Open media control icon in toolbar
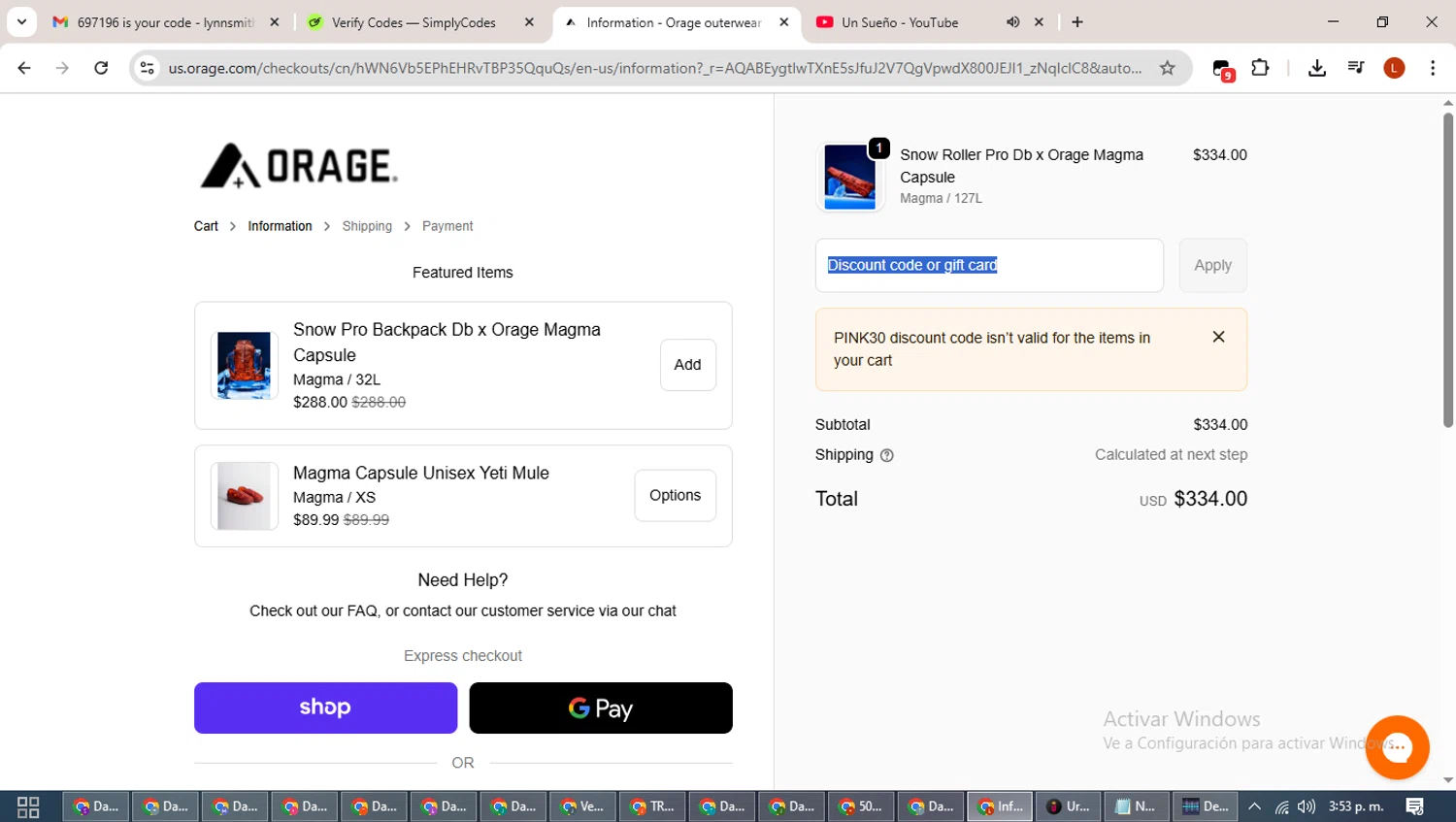This screenshot has width=1456, height=822. click(x=1356, y=68)
